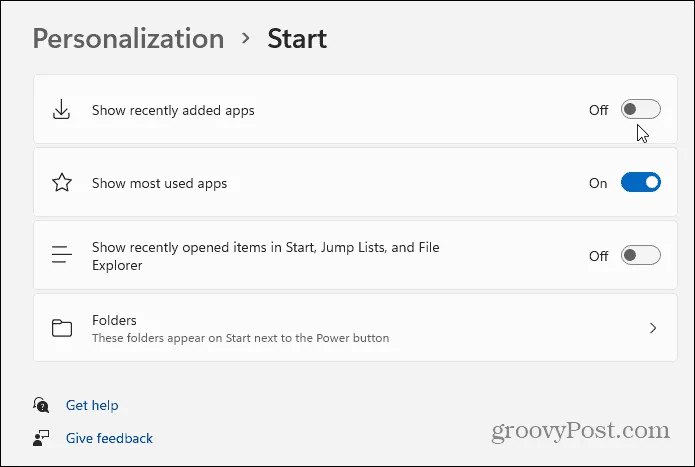The image size is (695, 467).
Task: Click the 'Folders' row title
Action: pos(114,320)
